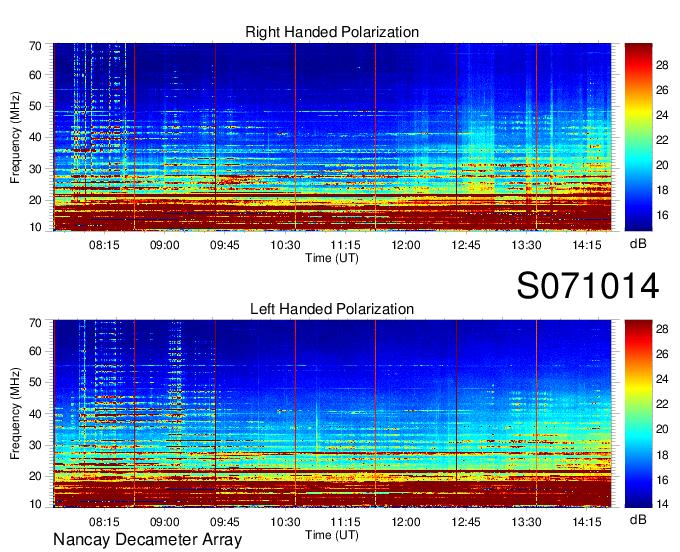Click the 18 dB tick on Left Handed colorbar
The width and height of the screenshot is (680, 552).
click(662, 454)
